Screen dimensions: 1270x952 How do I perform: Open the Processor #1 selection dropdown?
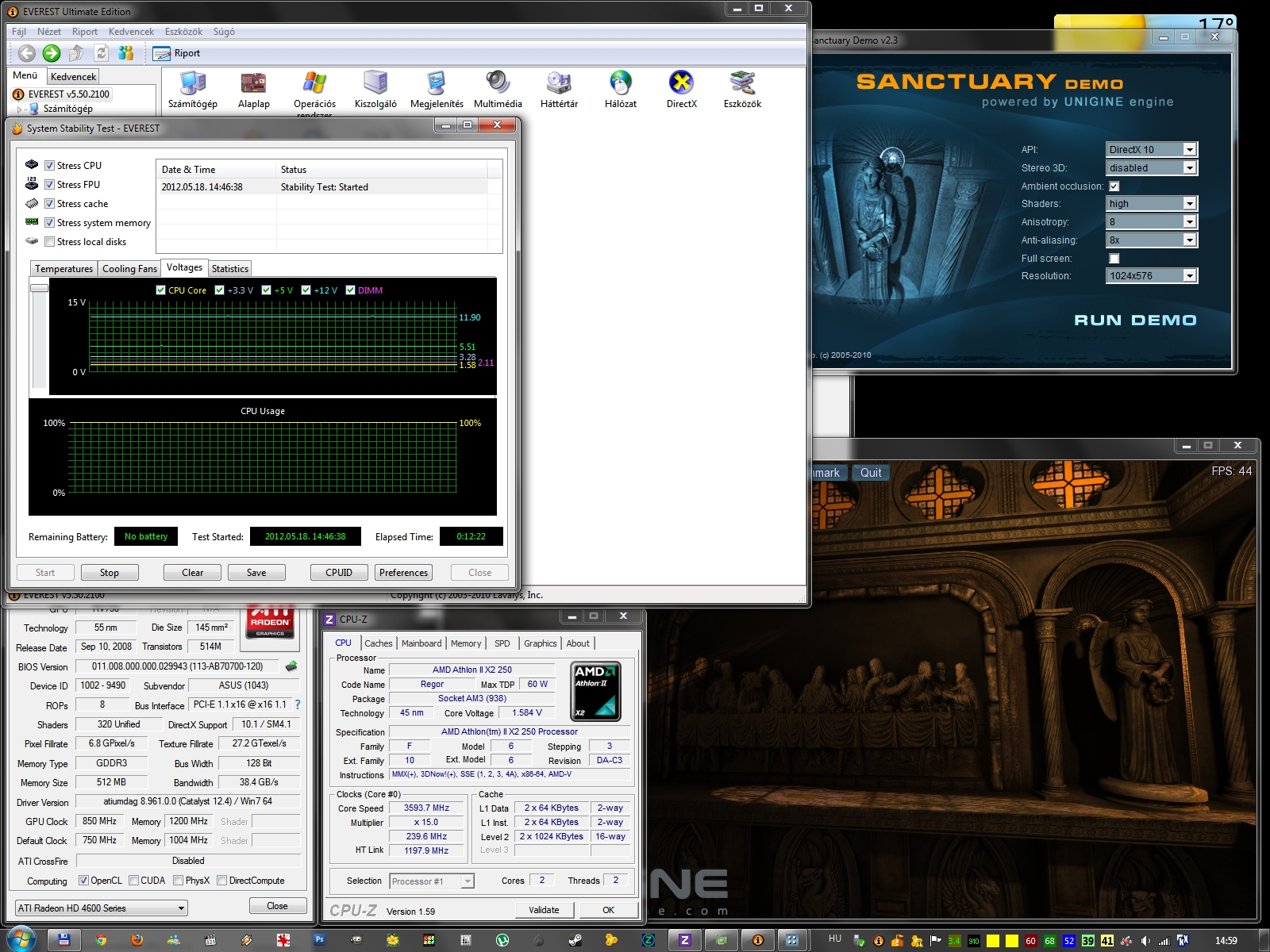tap(431, 881)
